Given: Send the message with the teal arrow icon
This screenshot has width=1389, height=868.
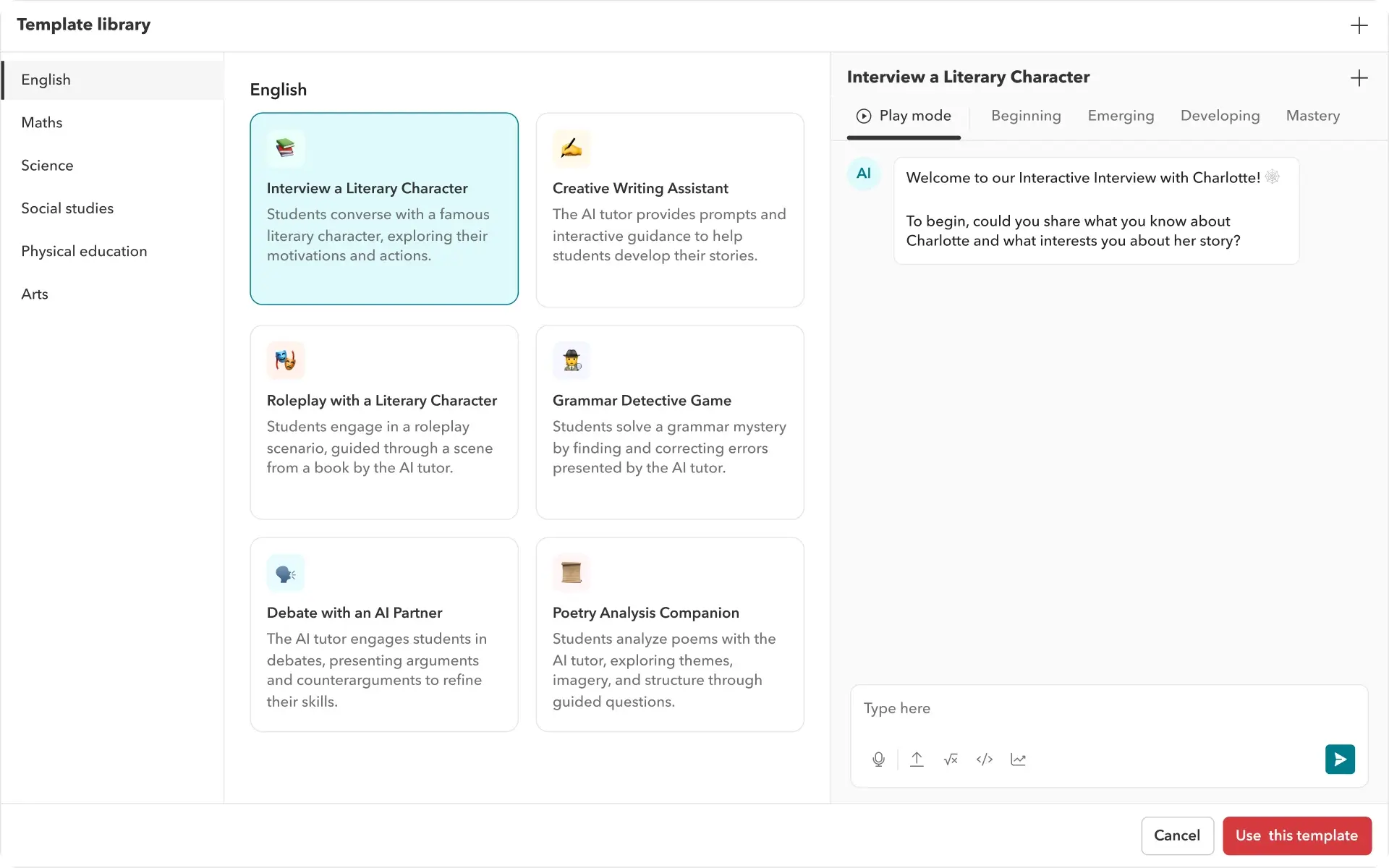Looking at the screenshot, I should click(x=1339, y=759).
